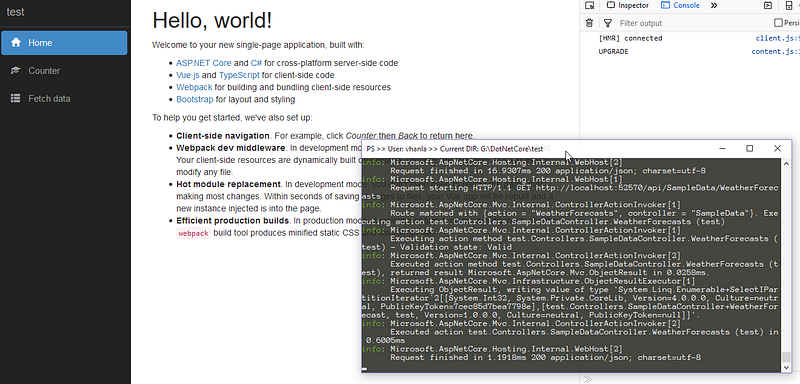Click the 'Client-side navigation' bold text
800x384 pixels.
[222, 136]
